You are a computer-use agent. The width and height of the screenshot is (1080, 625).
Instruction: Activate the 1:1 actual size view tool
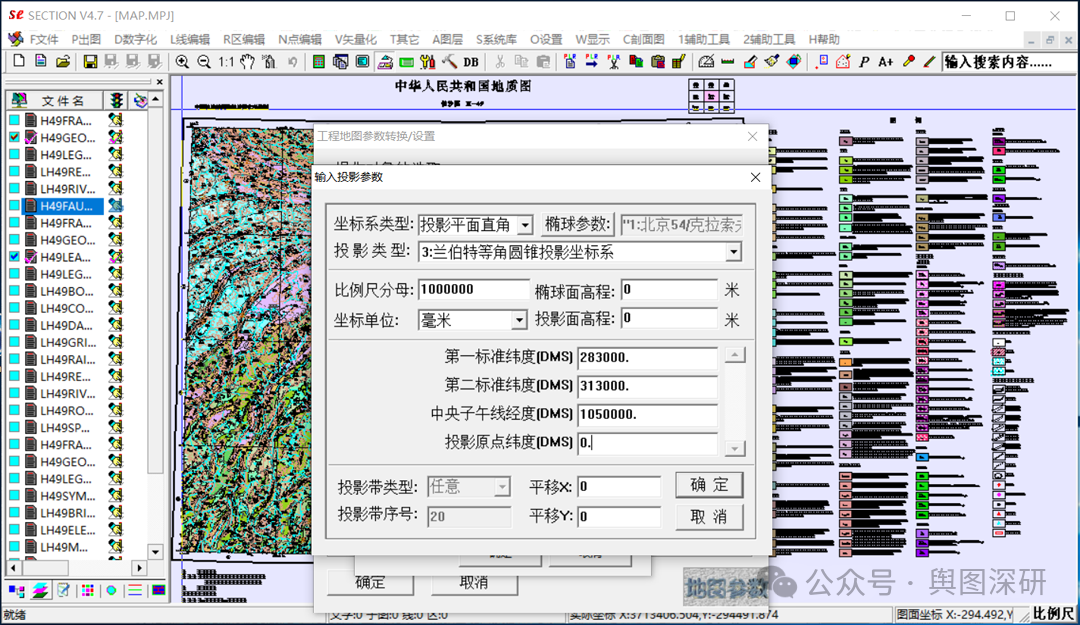coord(226,62)
